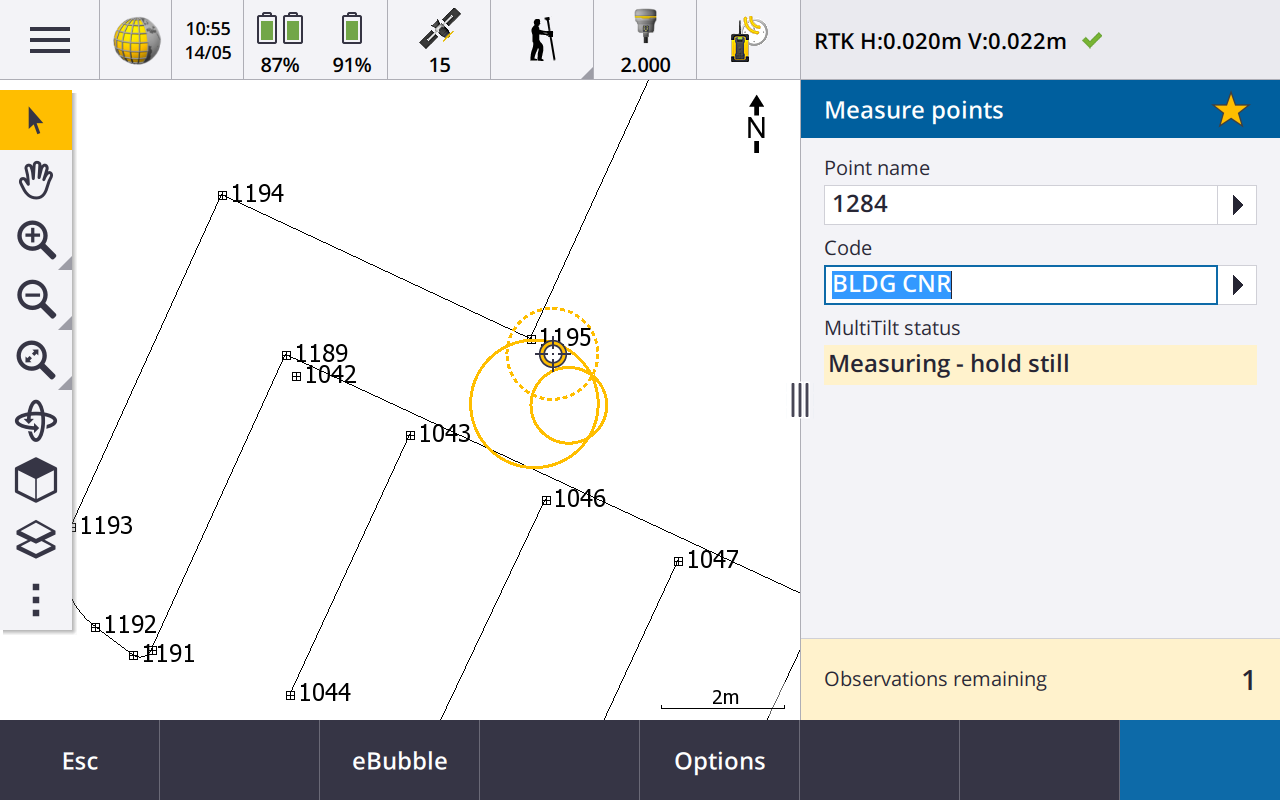Open the Code field arrow dropdown

click(x=1237, y=285)
